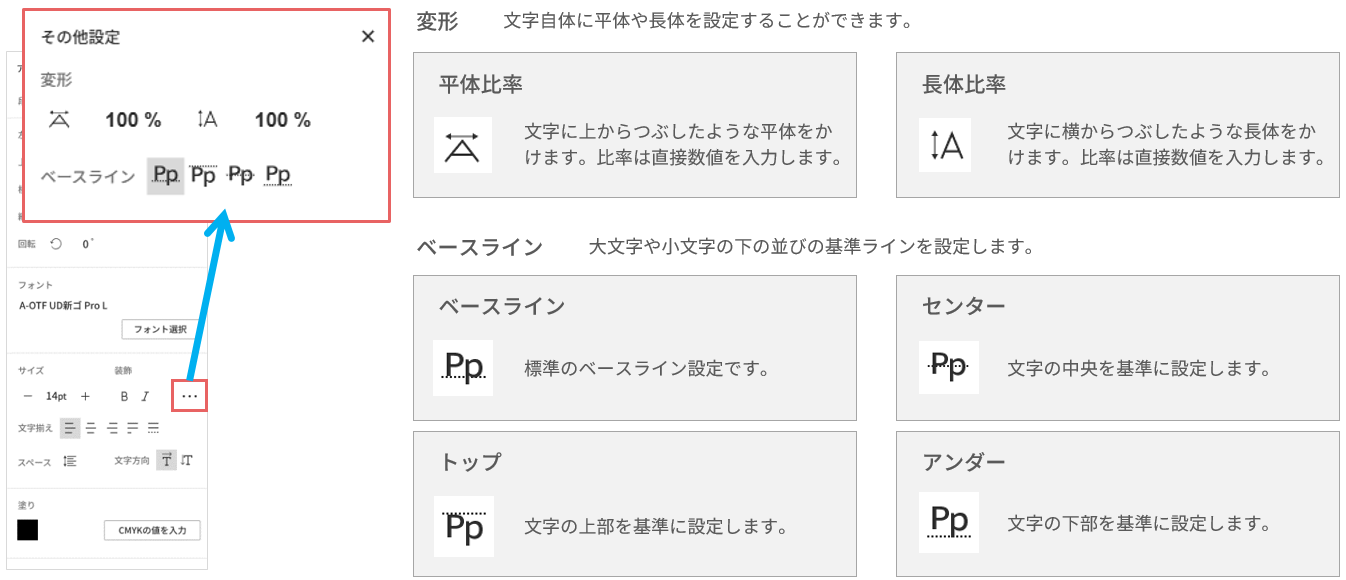The image size is (1346, 580).
Task: Click the 平体 flatten icon in その他設定 popup
Action: click(x=60, y=120)
